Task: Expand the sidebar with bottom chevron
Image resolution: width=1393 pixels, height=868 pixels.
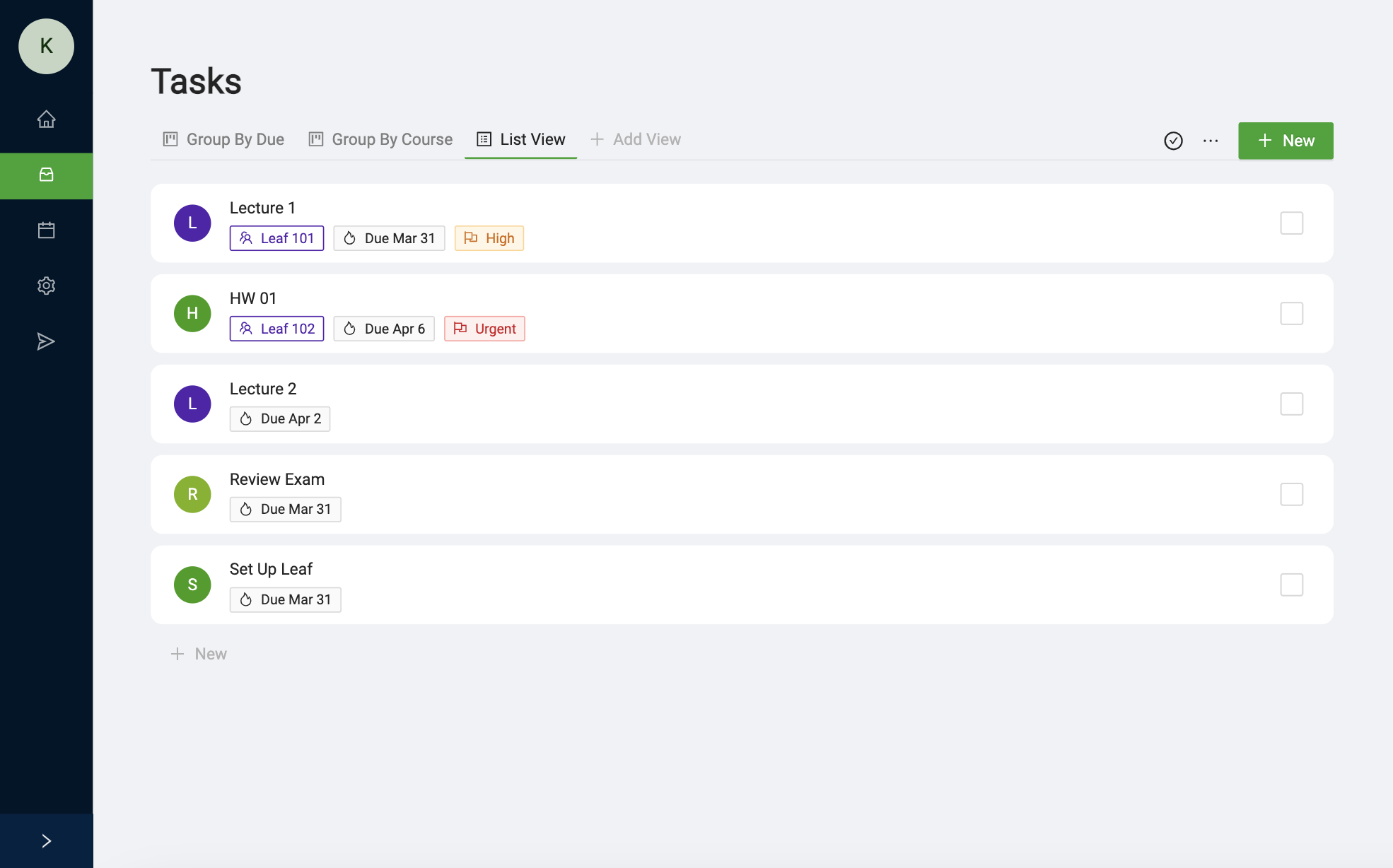Action: [46, 840]
